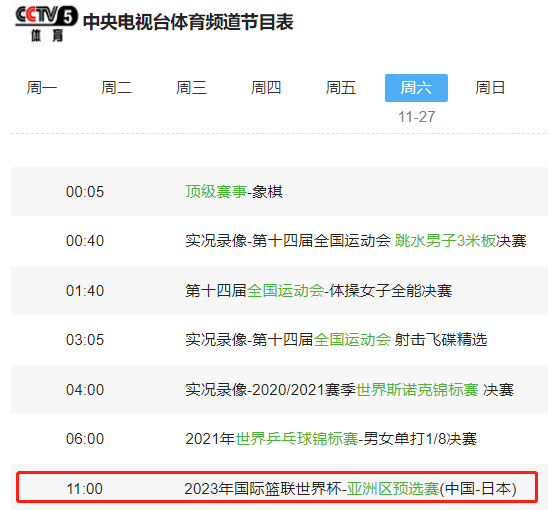
Task: Switch to the 周二 (Tuesday) tab
Action: [117, 88]
